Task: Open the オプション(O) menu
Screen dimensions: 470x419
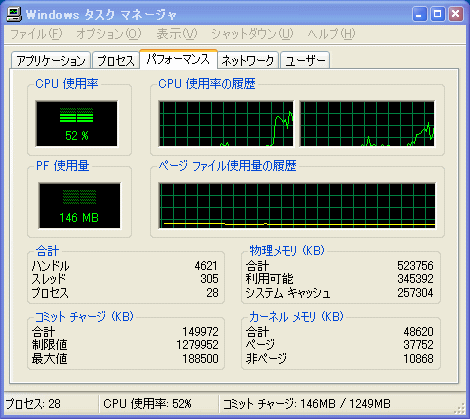Action: 109,34
